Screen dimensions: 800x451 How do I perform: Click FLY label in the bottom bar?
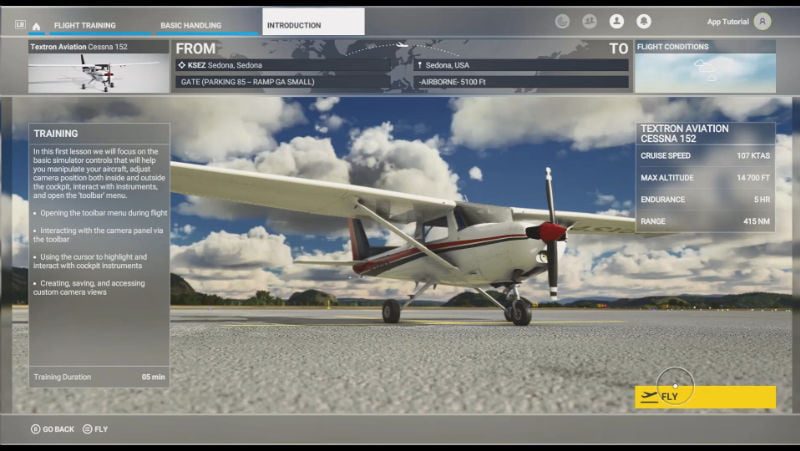101,429
